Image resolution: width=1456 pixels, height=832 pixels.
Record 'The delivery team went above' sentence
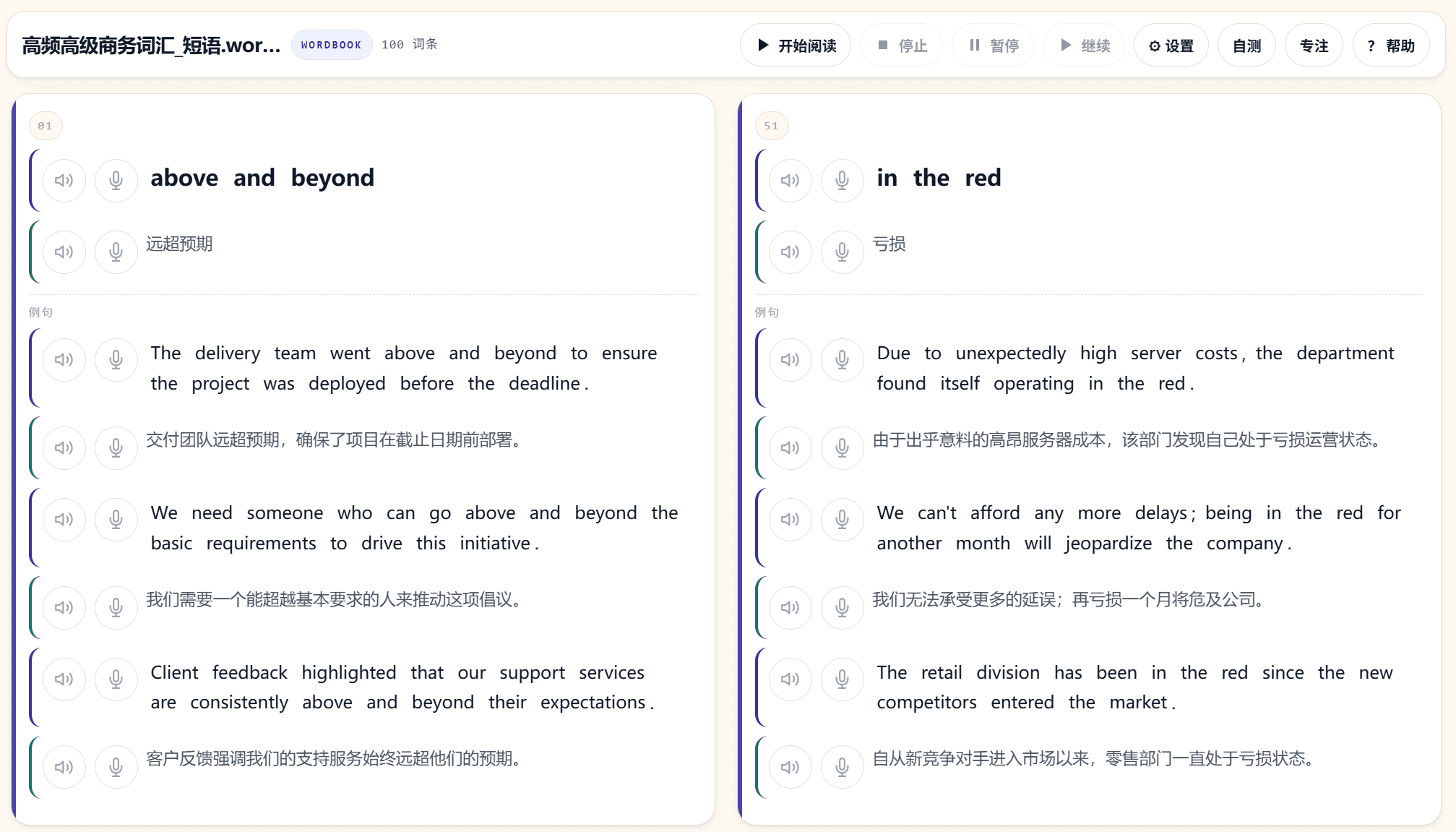[x=116, y=360]
